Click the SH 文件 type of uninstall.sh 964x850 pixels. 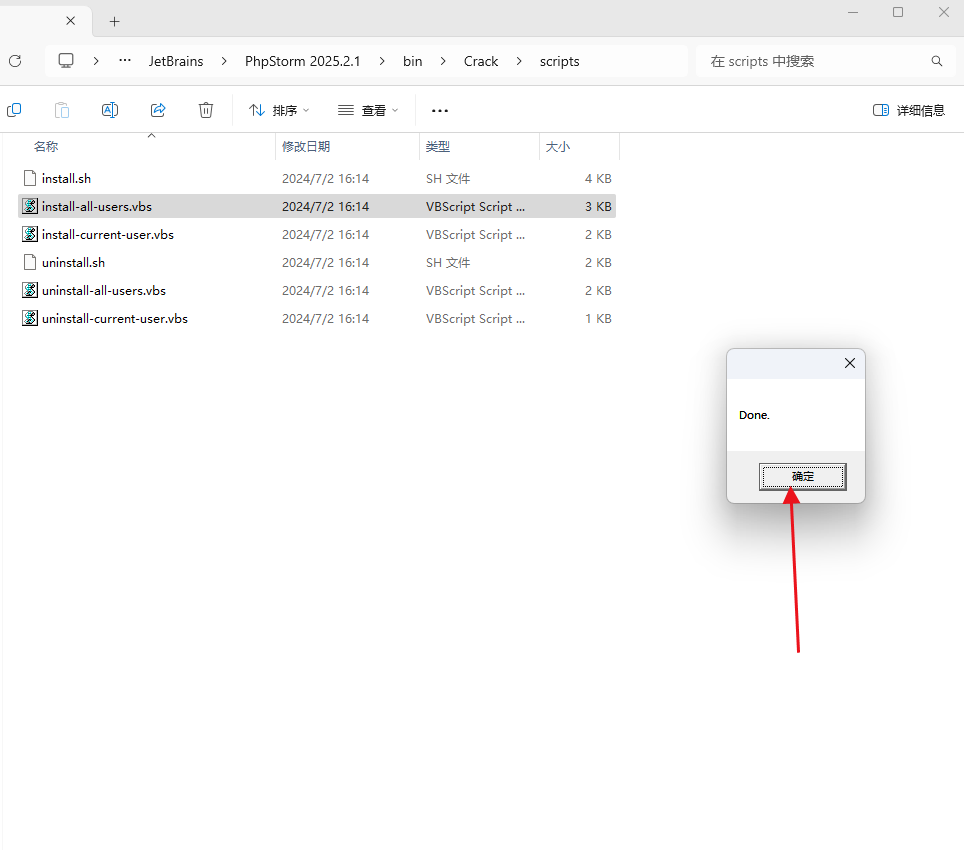[x=448, y=263]
